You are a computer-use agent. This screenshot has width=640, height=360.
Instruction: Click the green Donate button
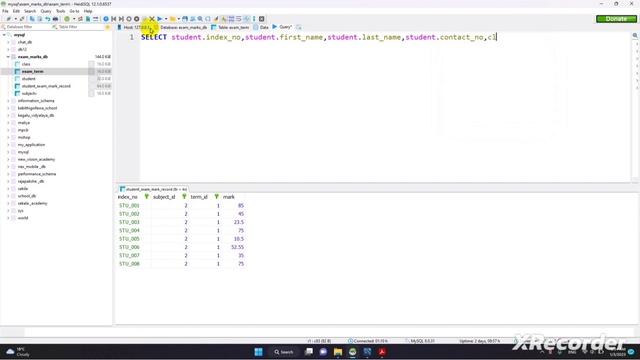[x=616, y=19]
